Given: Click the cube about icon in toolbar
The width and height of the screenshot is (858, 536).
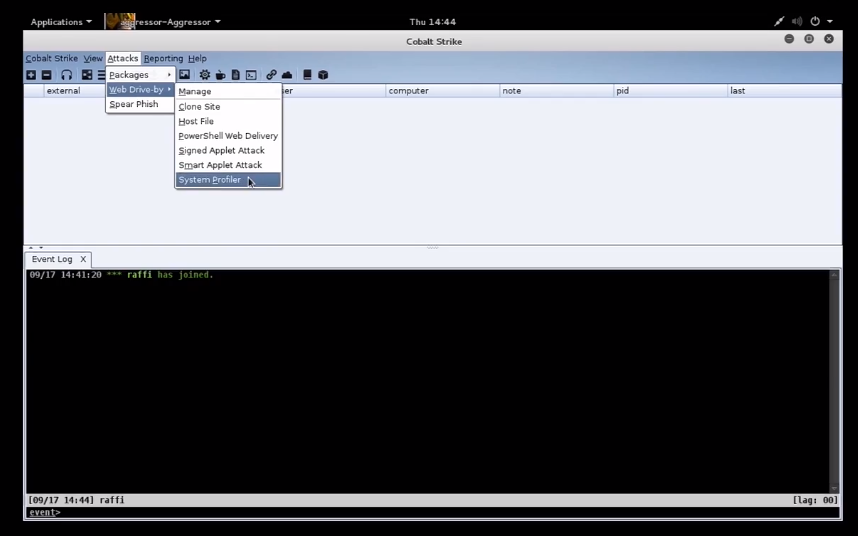Looking at the screenshot, I should pos(323,75).
